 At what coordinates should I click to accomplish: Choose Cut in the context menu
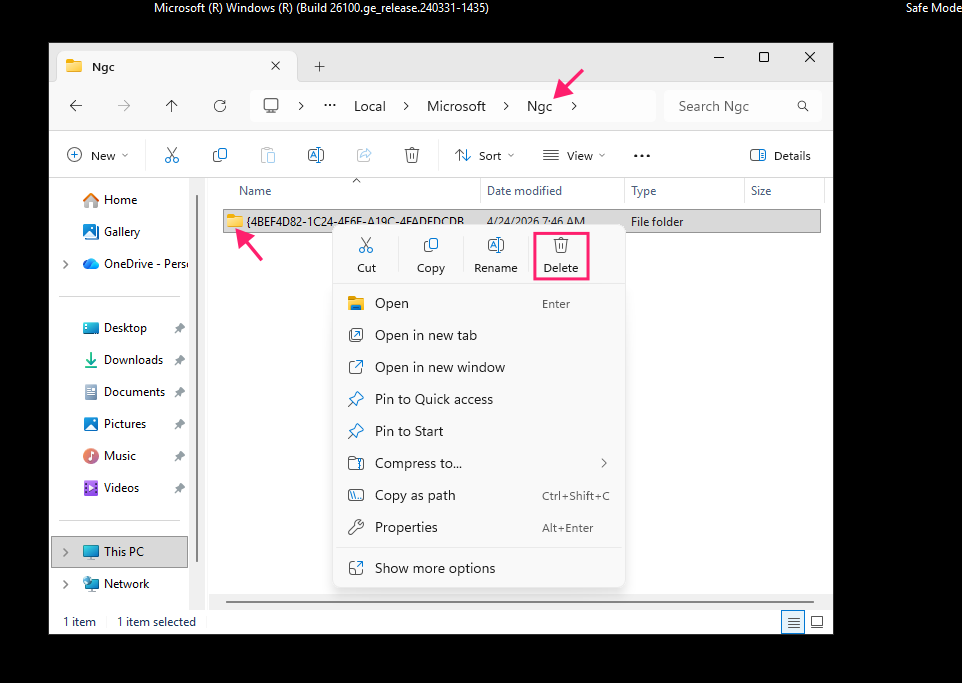click(366, 255)
